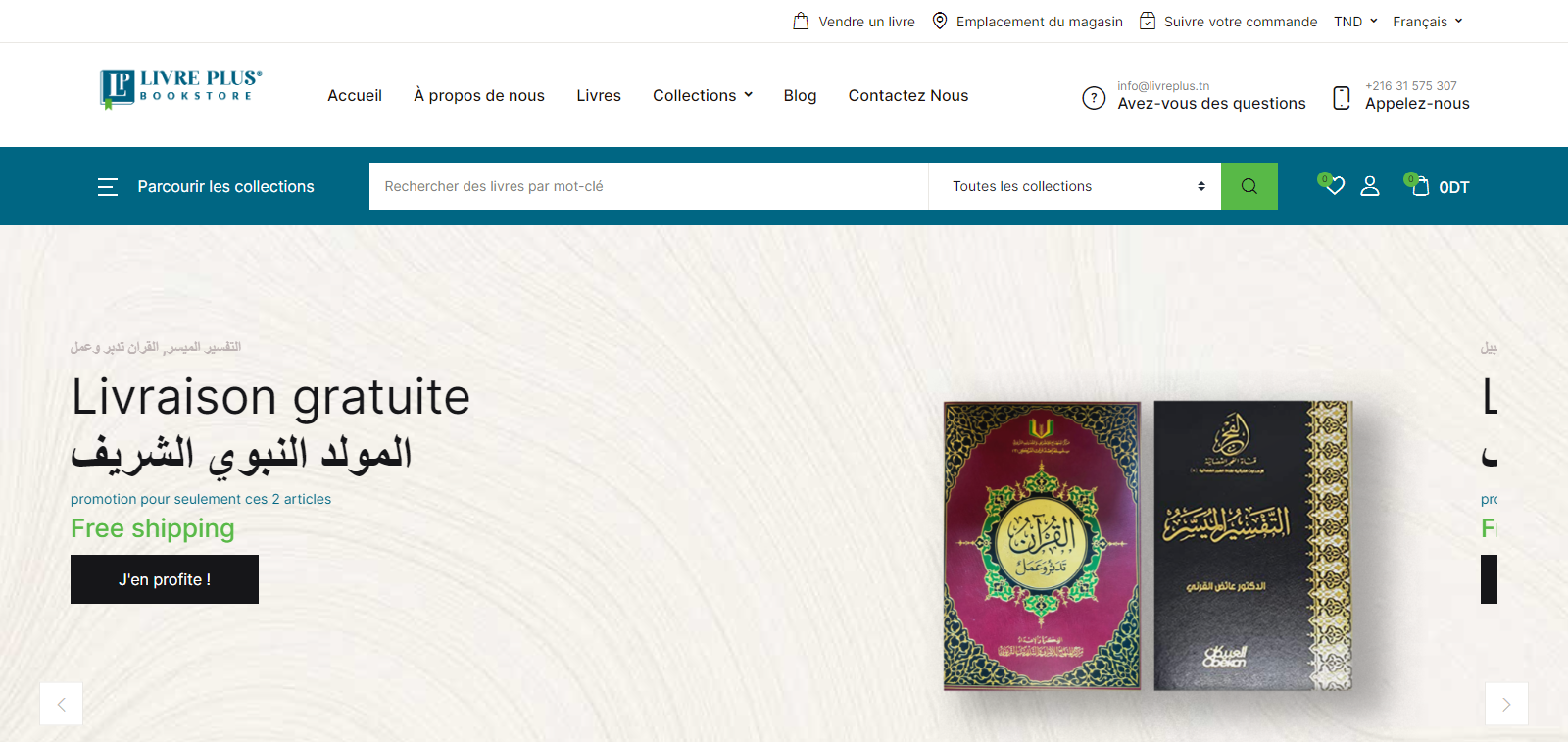Click the hamburger menu icon beside Parcourir
1568x742 pixels.
(x=108, y=186)
